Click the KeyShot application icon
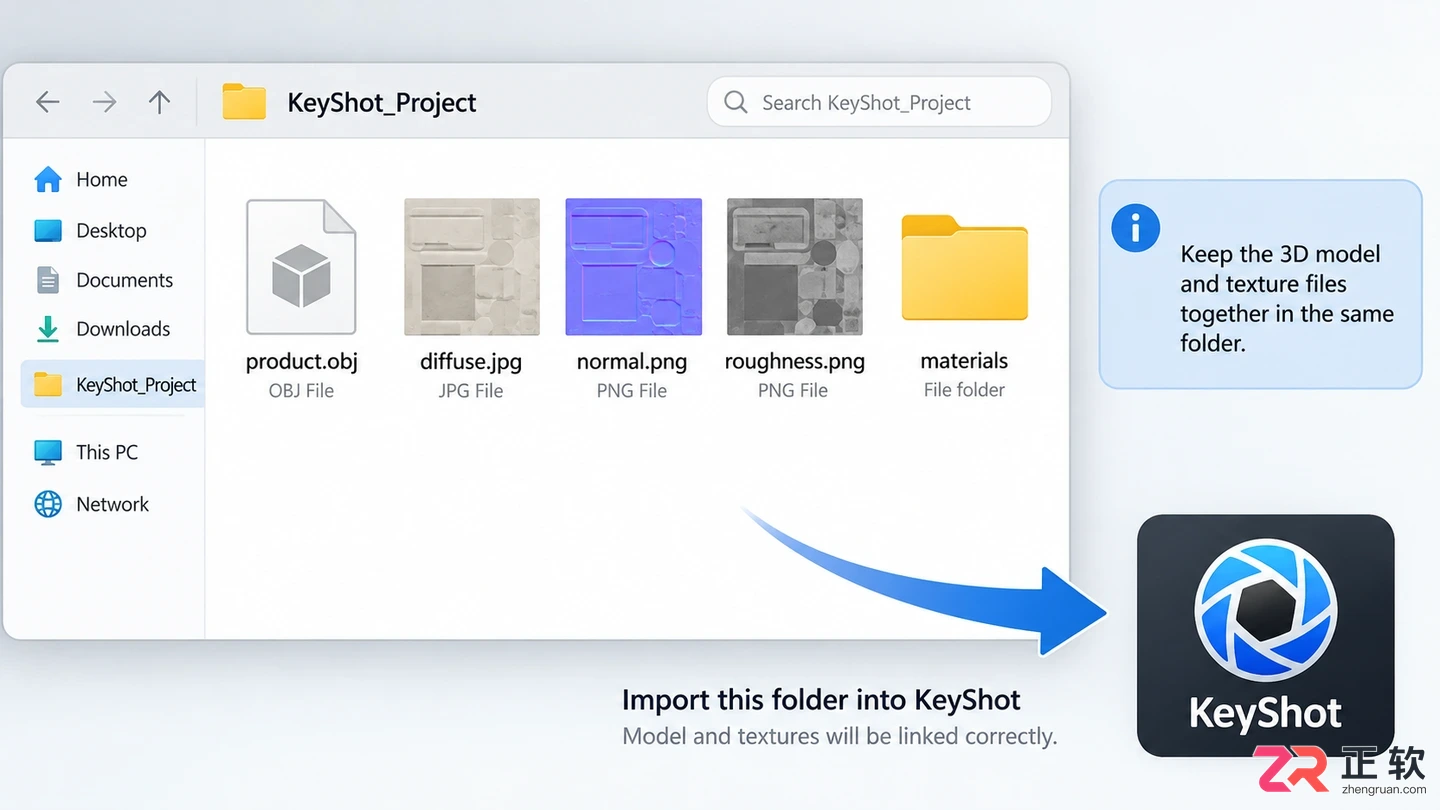1440x810 pixels. (1266, 635)
